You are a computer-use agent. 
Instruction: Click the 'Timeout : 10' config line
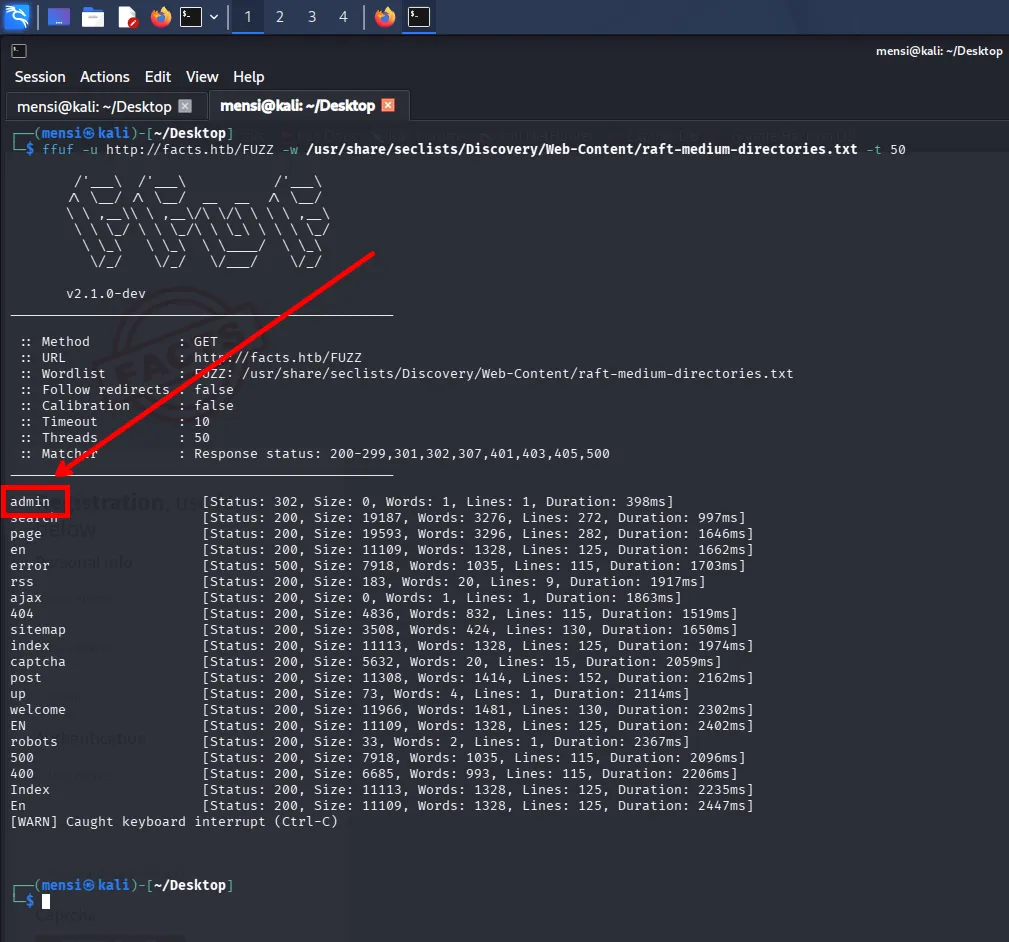coord(115,422)
